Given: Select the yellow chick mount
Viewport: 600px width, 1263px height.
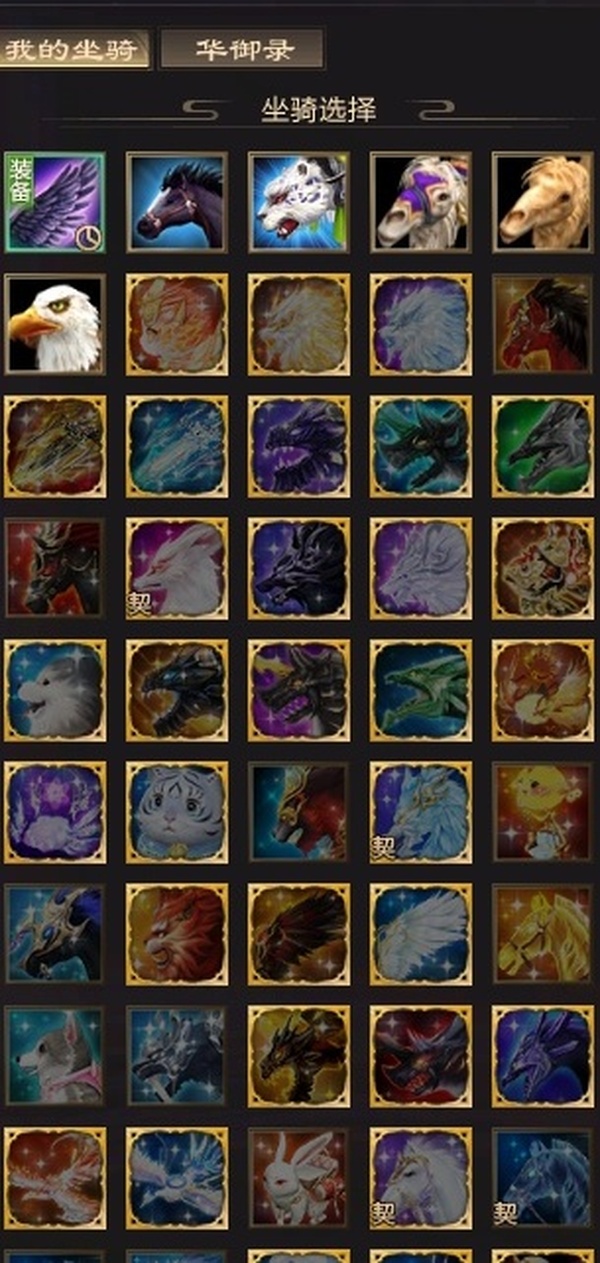Looking at the screenshot, I should pyautogui.click(x=542, y=812).
